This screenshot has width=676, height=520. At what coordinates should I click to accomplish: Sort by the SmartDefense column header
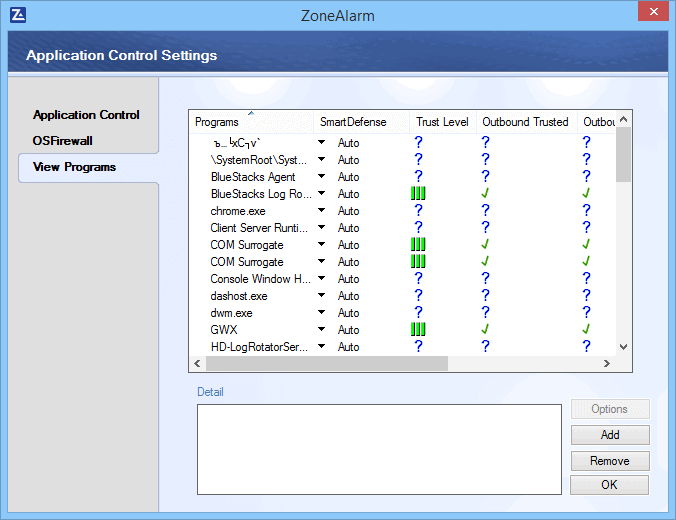(361, 122)
